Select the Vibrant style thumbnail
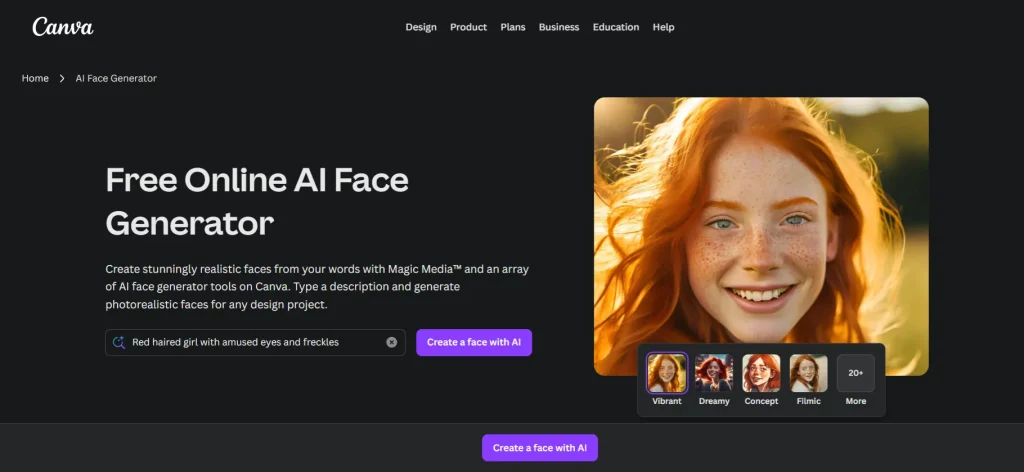Image resolution: width=1024 pixels, height=472 pixels. (667, 373)
